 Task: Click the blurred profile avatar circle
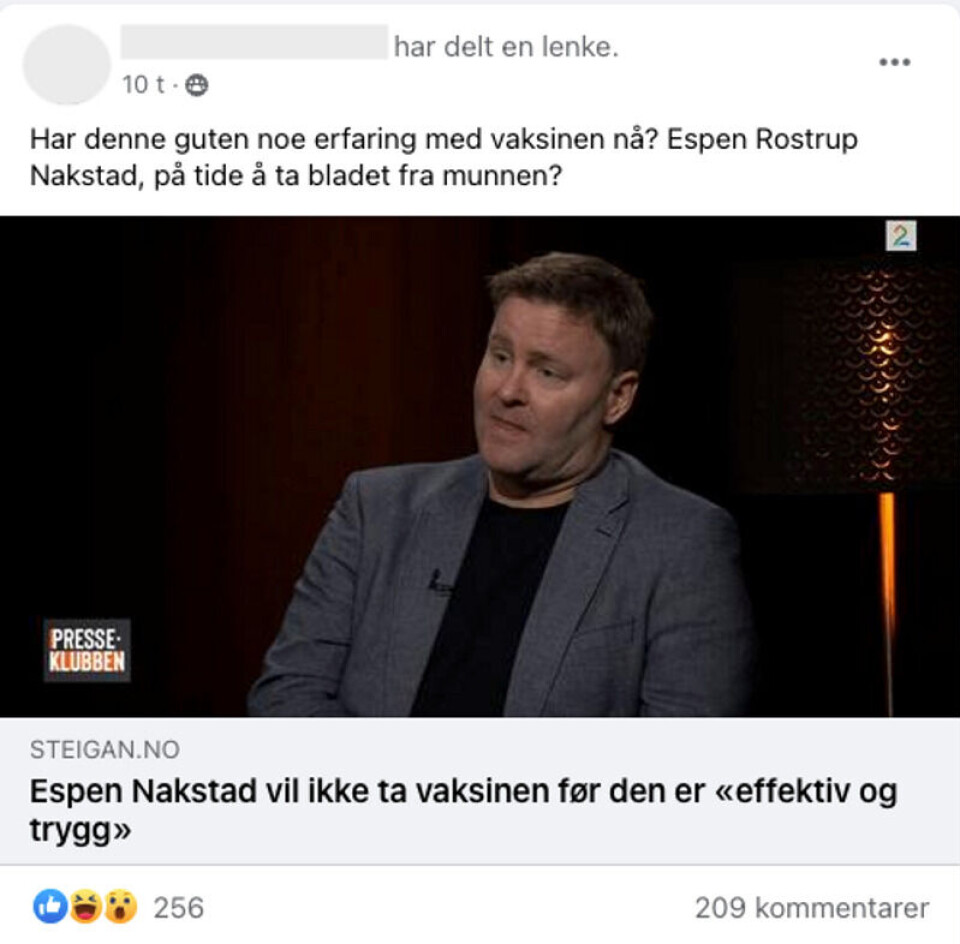pyautogui.click(x=67, y=64)
